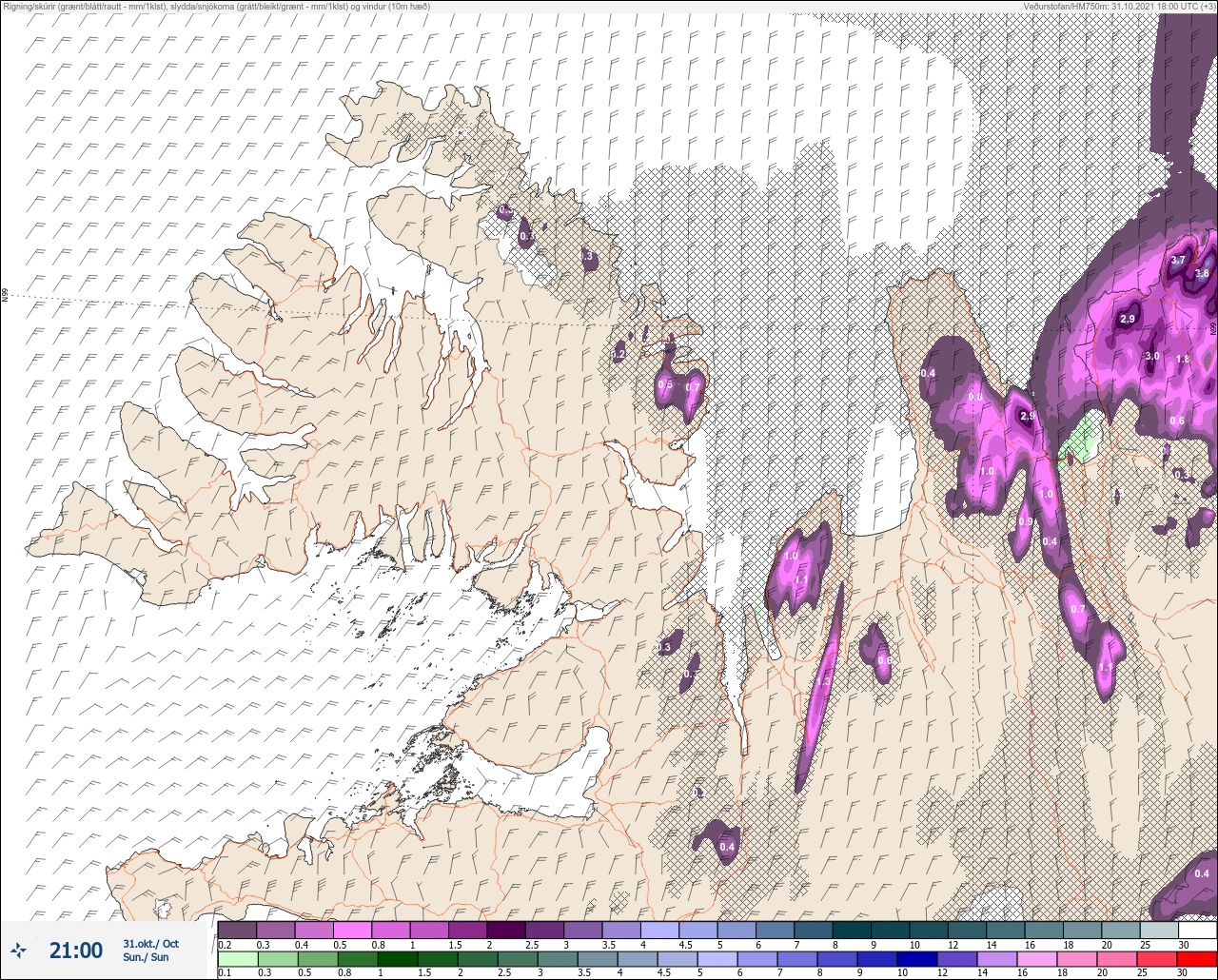This screenshot has width=1218, height=980.
Task: Click the 3.7 snowfall value on the map
Action: [1178, 261]
